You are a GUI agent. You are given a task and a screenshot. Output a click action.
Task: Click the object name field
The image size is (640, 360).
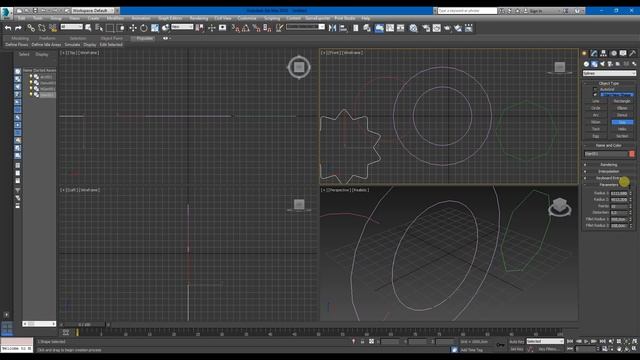606,154
